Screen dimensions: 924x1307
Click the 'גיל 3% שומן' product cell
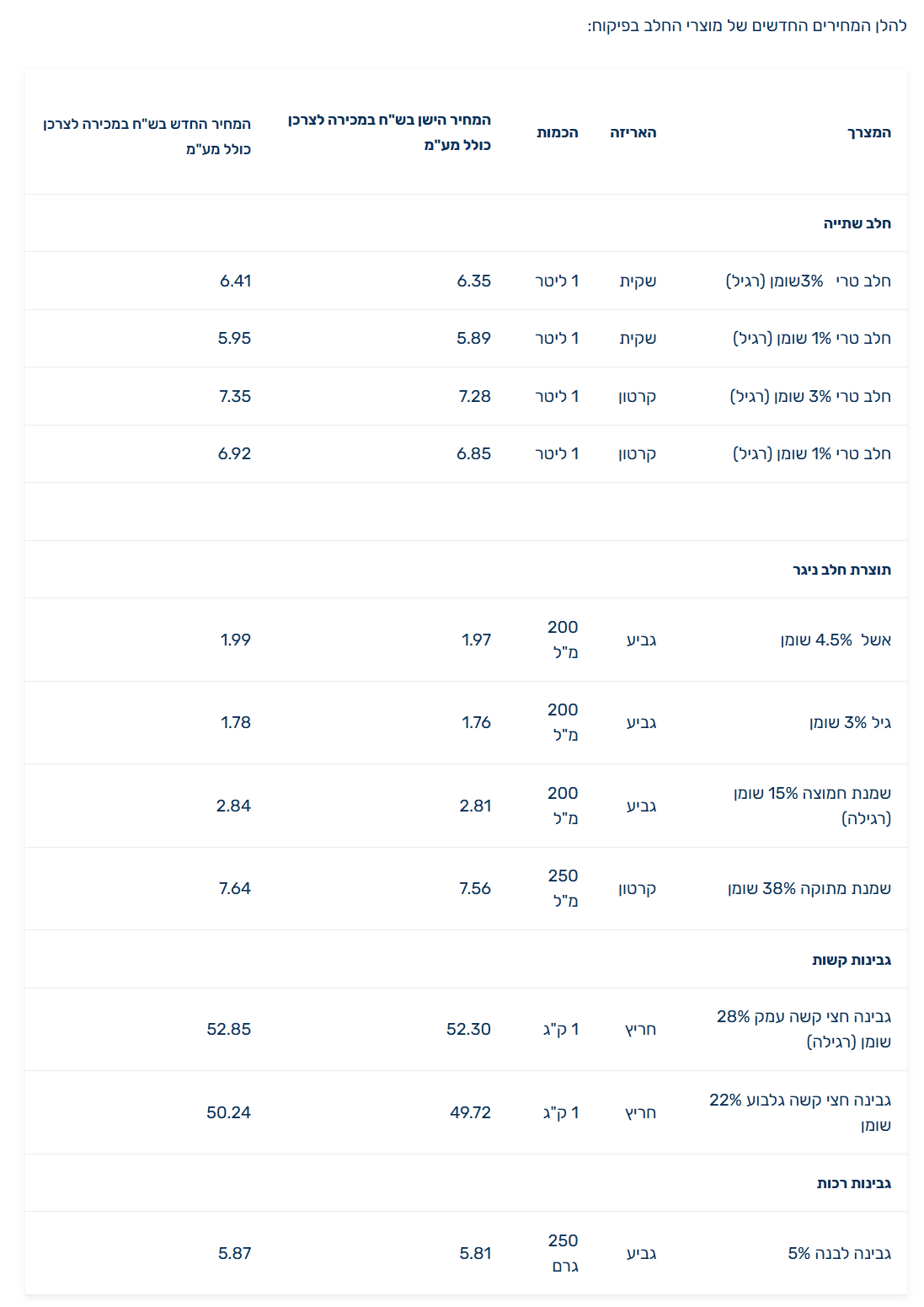click(x=849, y=722)
